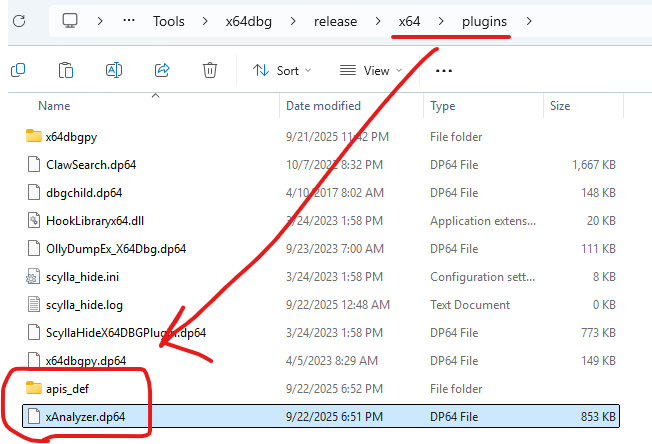Screen dimensions: 652x444
Task: Expand chevron after x64 breadcrumb
Action: point(441,21)
